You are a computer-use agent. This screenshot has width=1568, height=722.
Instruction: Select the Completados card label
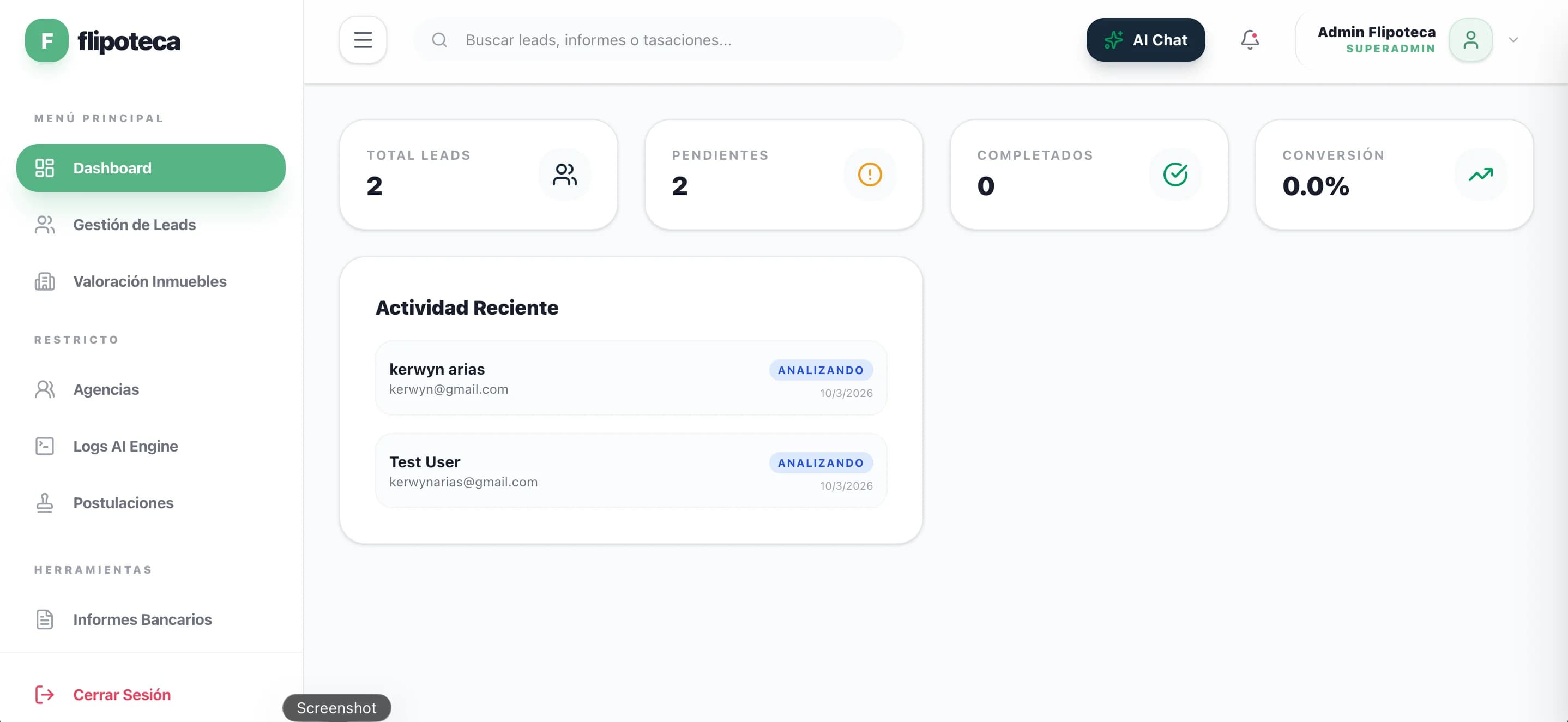(1035, 155)
